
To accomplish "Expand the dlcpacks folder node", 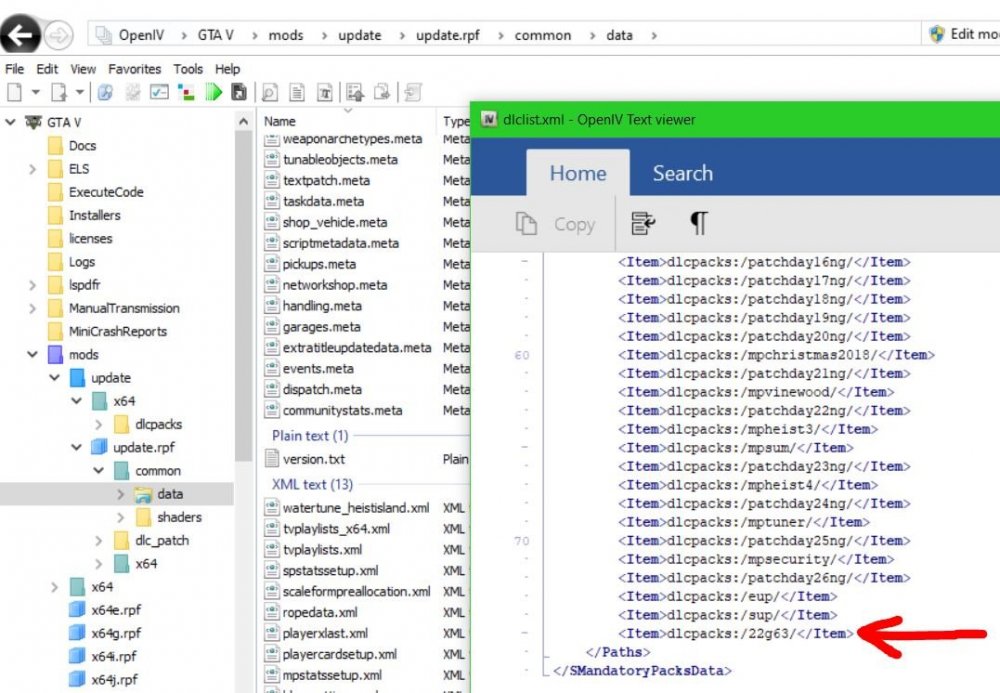I will [x=99, y=425].
